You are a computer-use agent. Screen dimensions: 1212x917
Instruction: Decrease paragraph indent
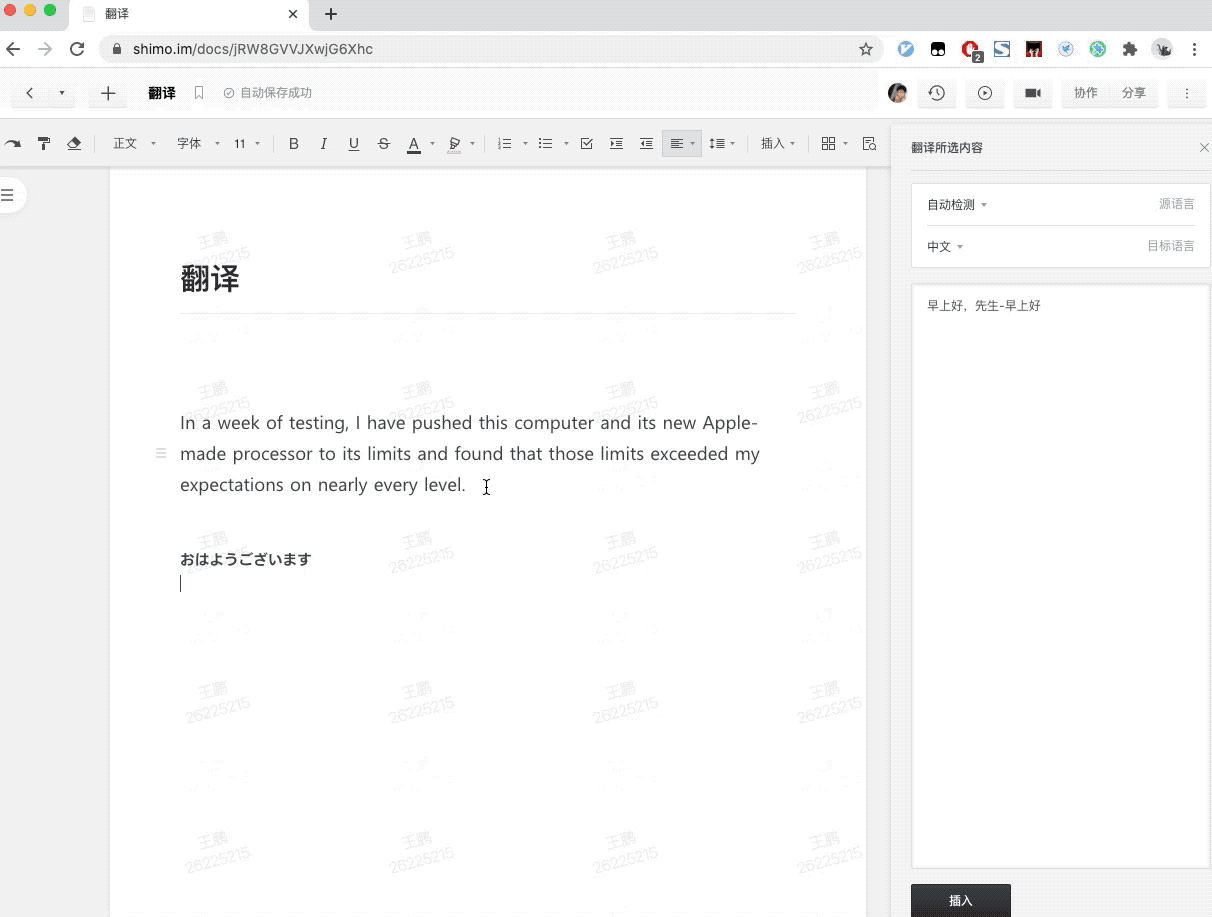click(647, 144)
